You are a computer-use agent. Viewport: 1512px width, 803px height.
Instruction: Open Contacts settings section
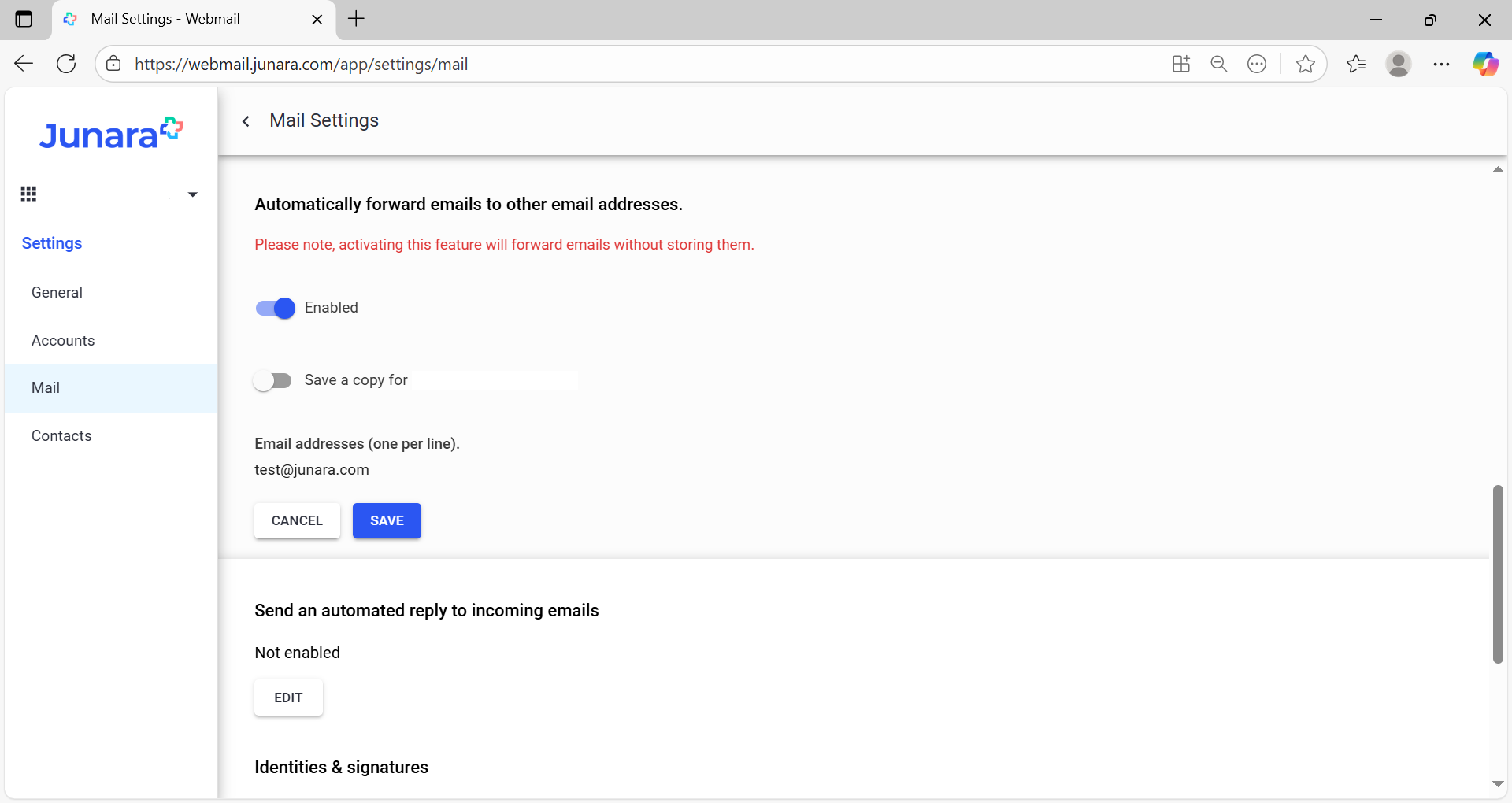pos(111,436)
